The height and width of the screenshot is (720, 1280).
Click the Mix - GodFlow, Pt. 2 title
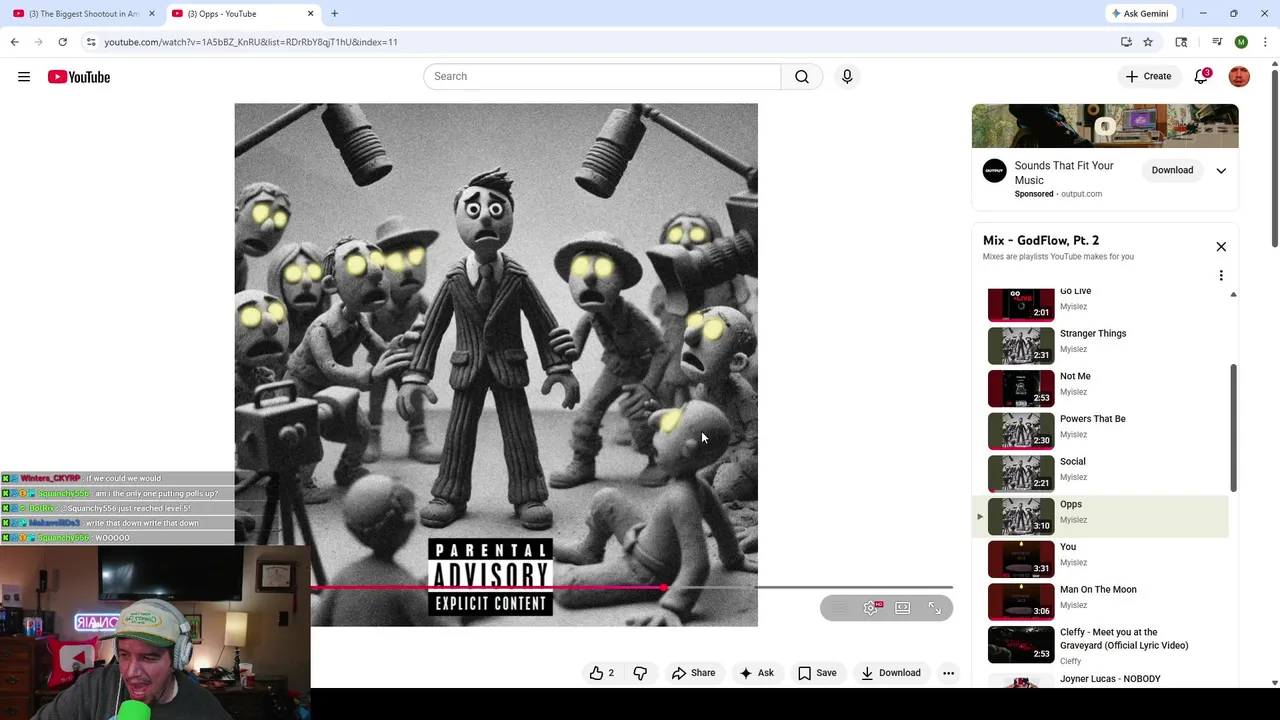click(1041, 240)
